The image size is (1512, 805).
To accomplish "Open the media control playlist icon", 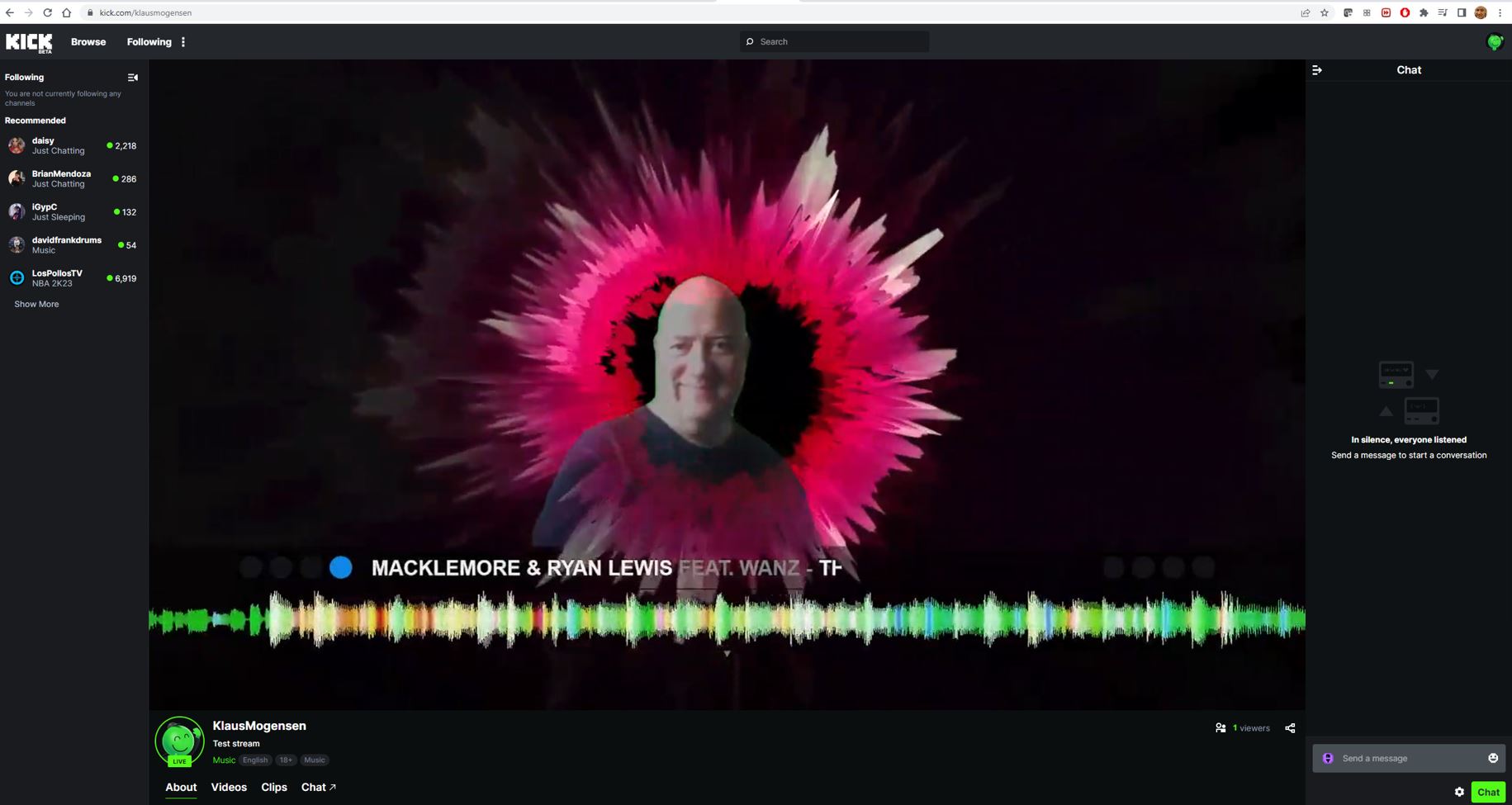I will (1443, 12).
